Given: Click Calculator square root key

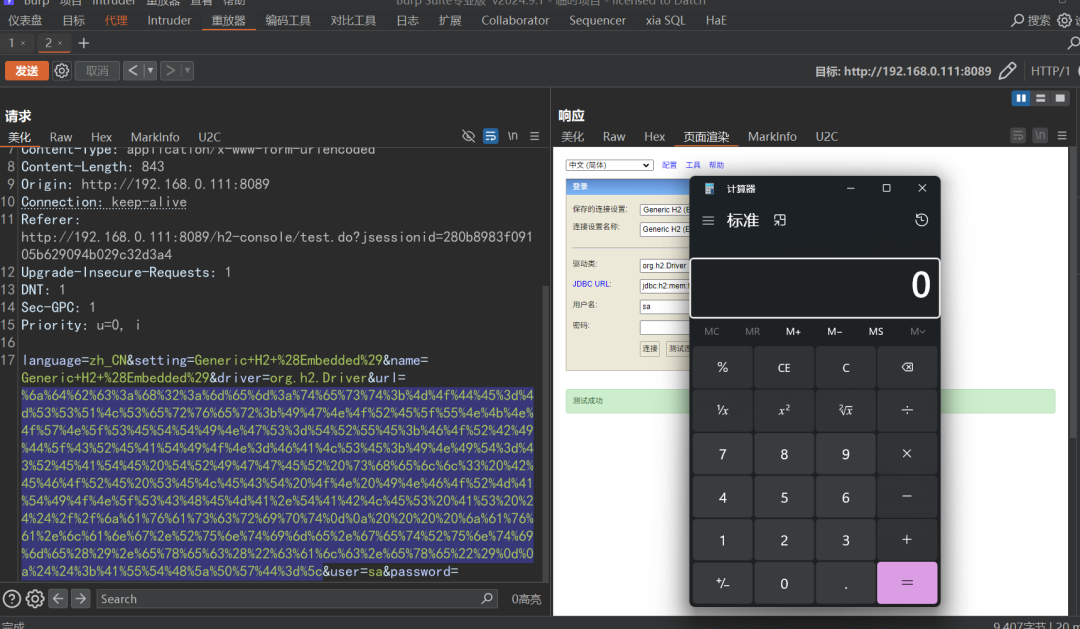Looking at the screenshot, I should tap(846, 410).
